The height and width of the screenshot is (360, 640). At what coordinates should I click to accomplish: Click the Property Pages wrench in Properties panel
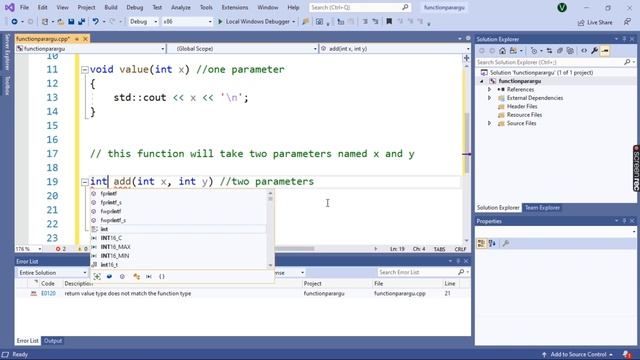pyautogui.click(x=506, y=243)
